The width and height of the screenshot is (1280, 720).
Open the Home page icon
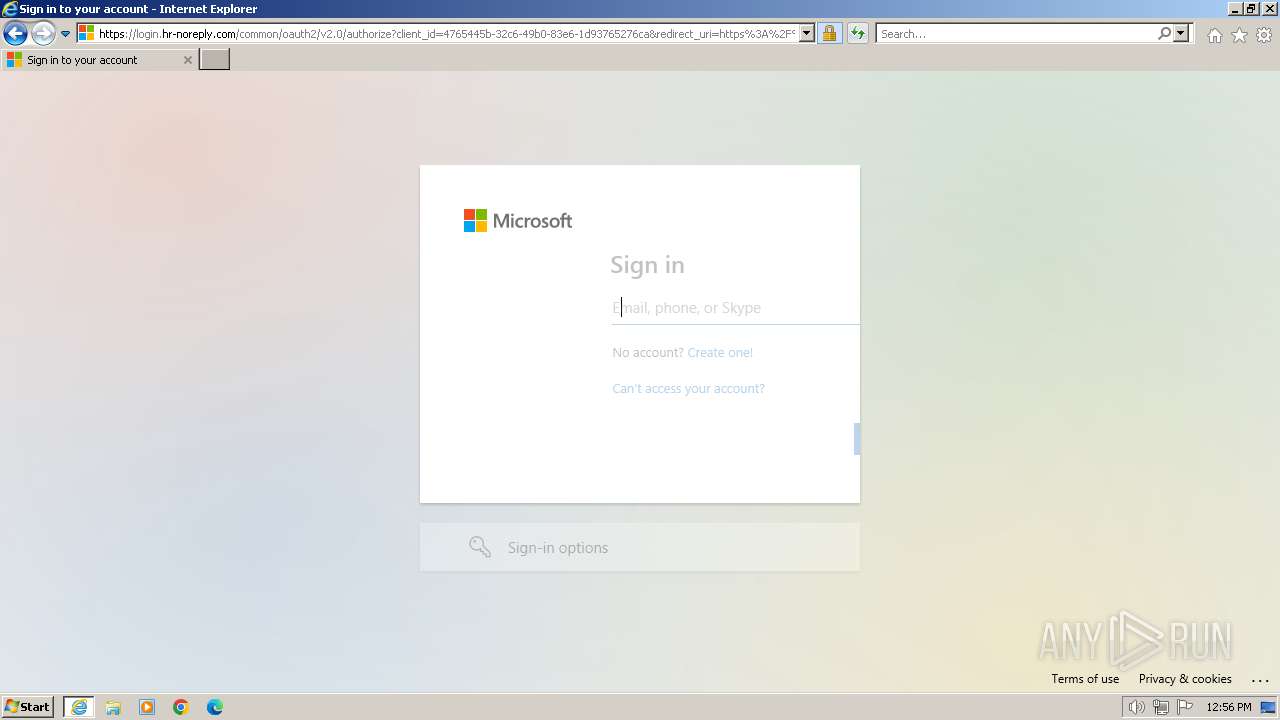coord(1214,35)
